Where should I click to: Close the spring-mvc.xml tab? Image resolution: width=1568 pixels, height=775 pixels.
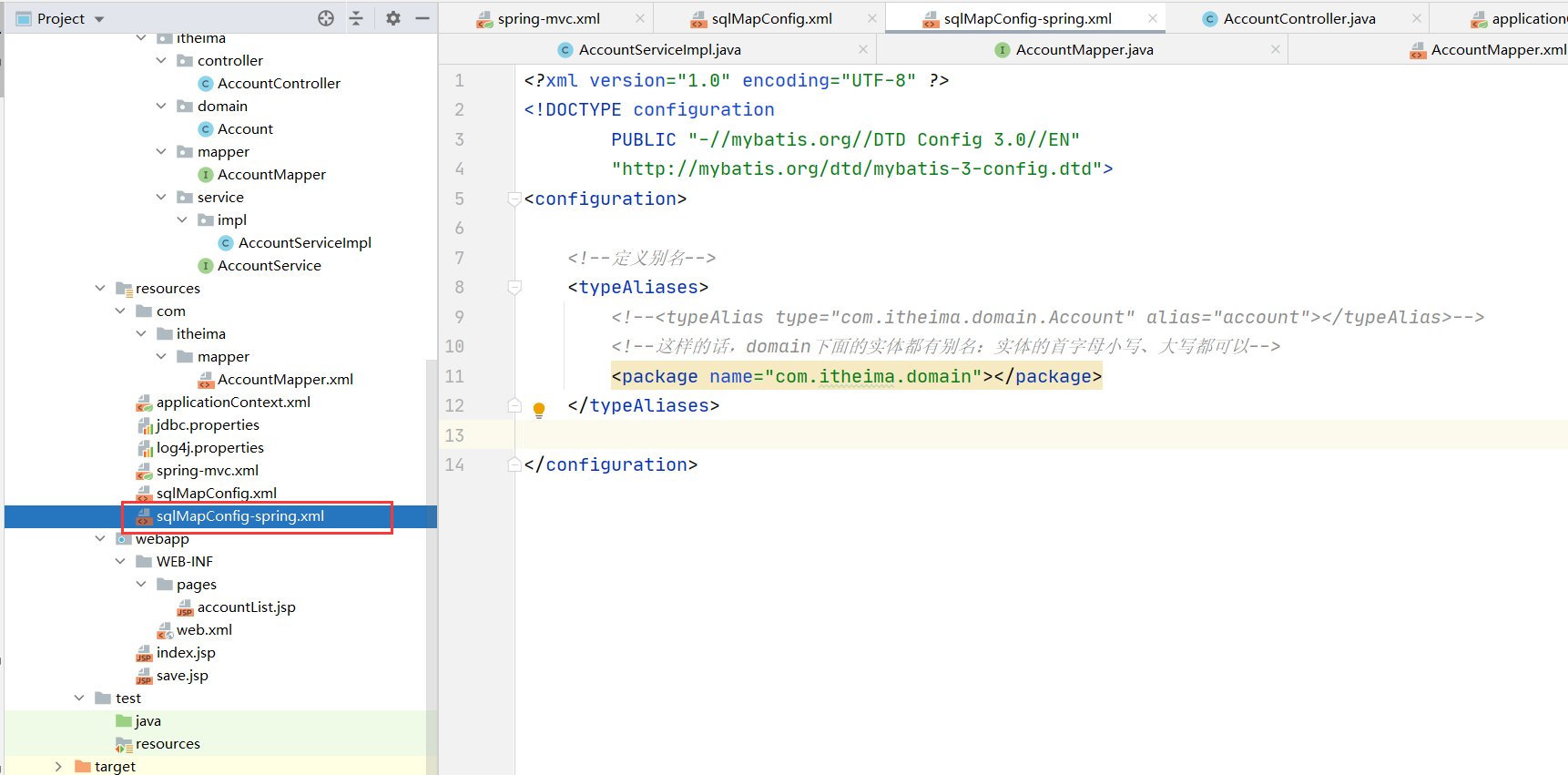click(x=640, y=18)
